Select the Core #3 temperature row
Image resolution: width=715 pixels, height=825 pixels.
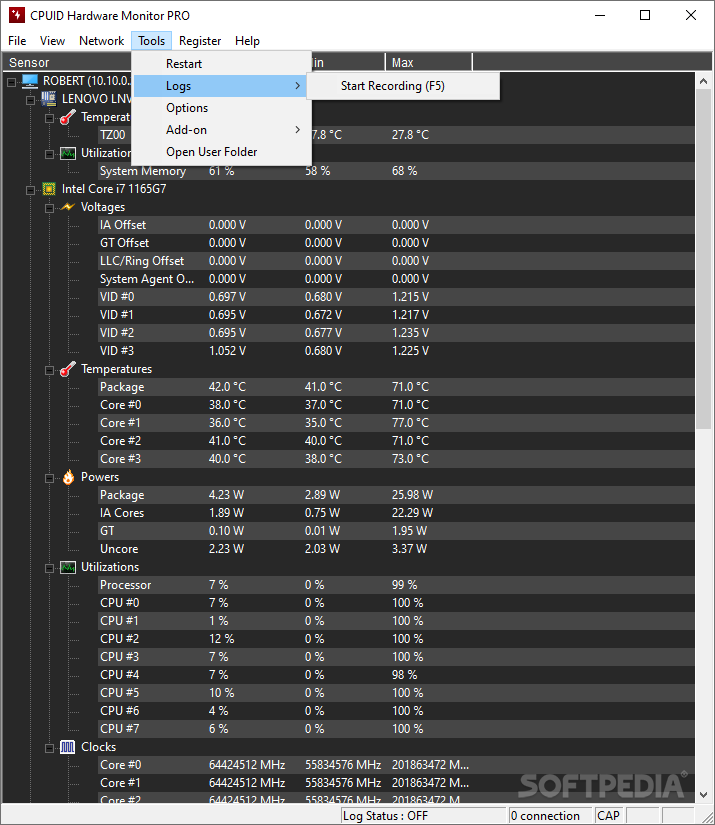coord(396,459)
